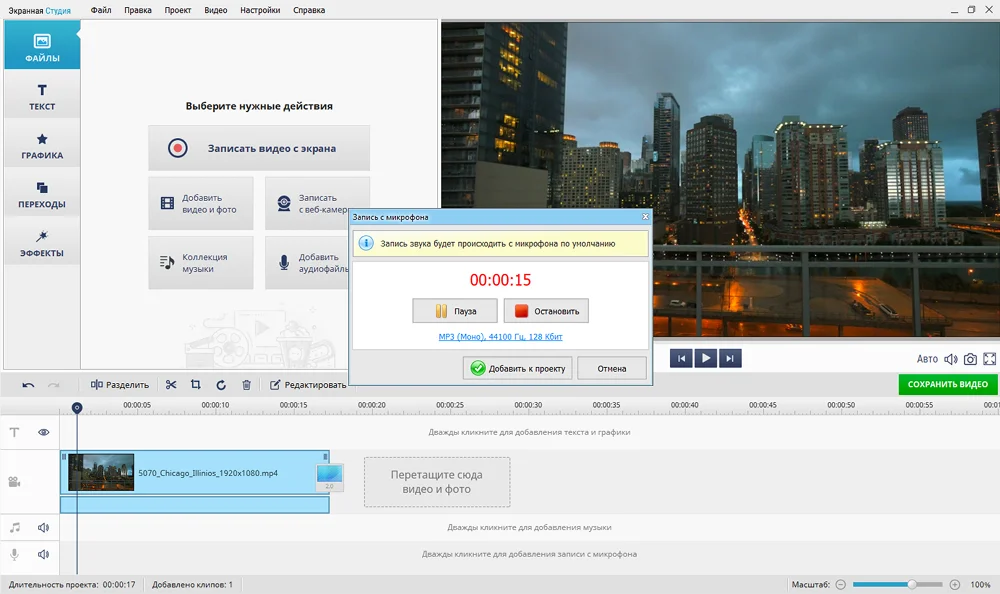Stop the microphone recording
This screenshot has width=1000, height=594.
[546, 311]
